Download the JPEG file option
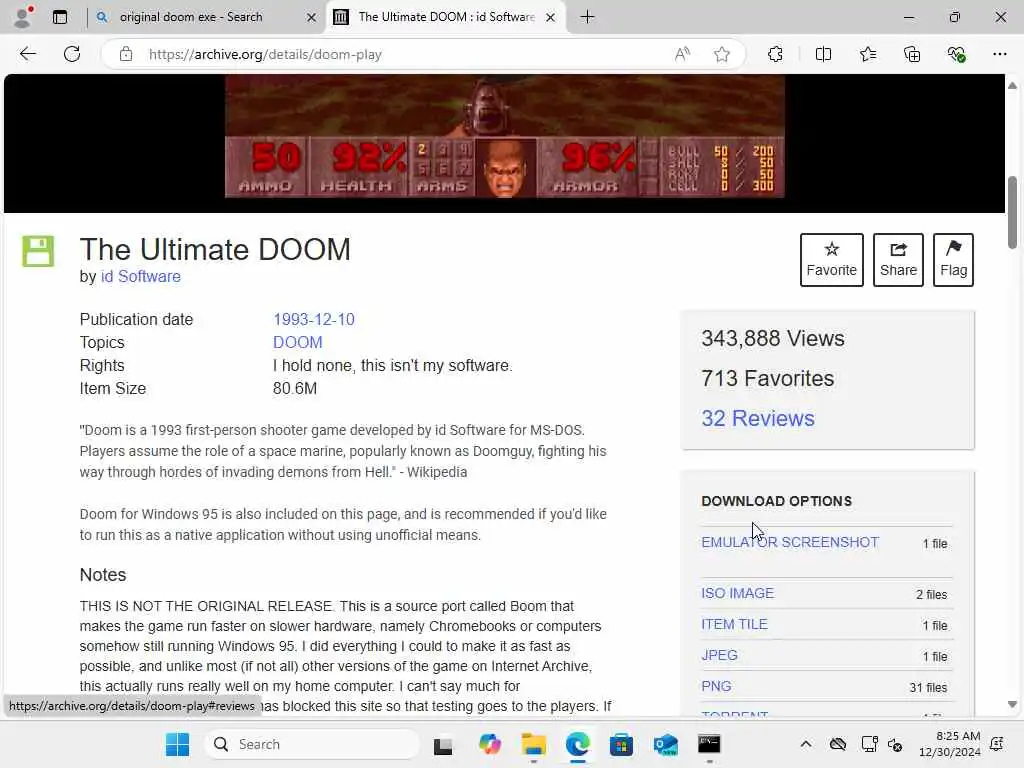Viewport: 1024px width, 768px height. (x=719, y=655)
